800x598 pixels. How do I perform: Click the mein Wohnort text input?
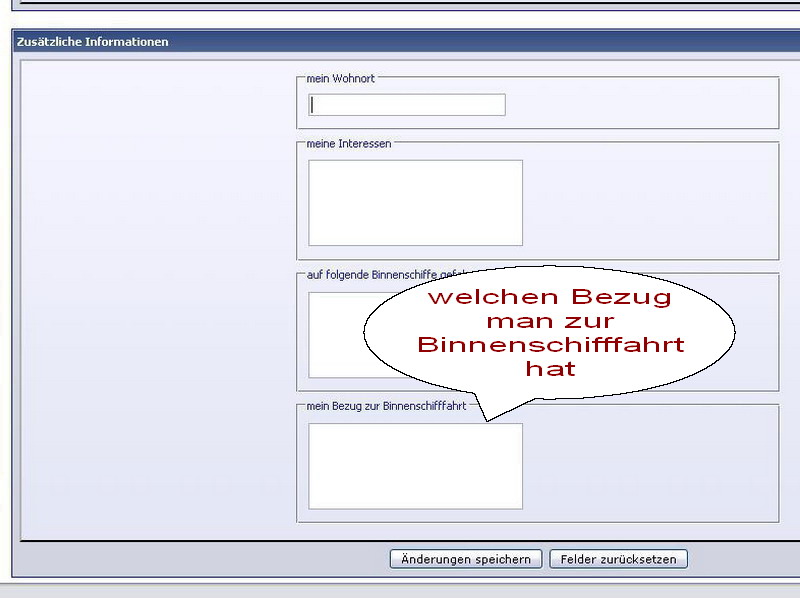point(407,105)
